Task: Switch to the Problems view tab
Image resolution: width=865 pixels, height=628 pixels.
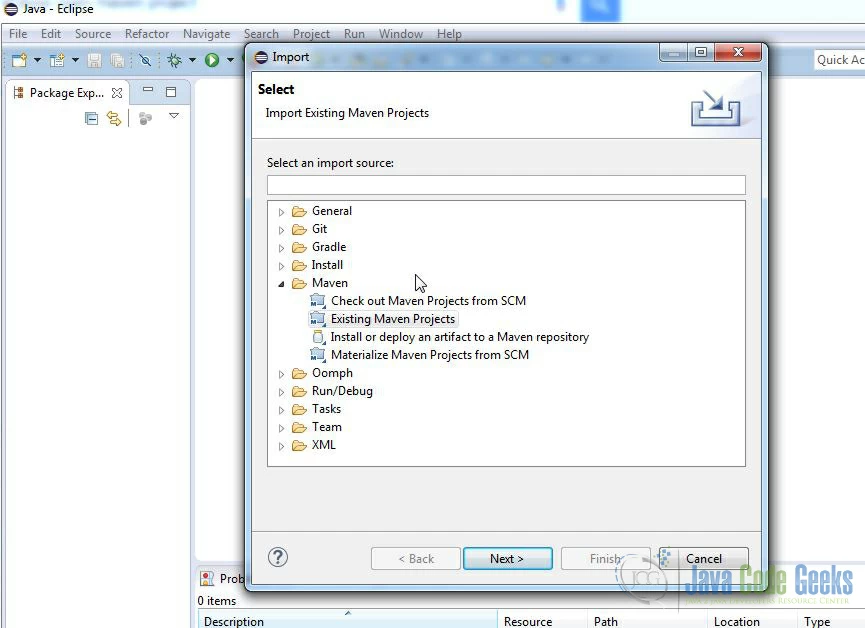Action: point(223,578)
